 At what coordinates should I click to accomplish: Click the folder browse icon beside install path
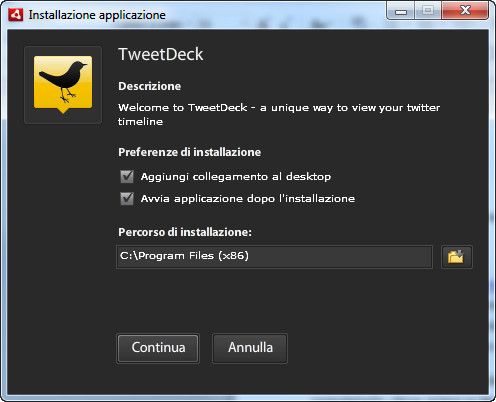(x=456, y=257)
